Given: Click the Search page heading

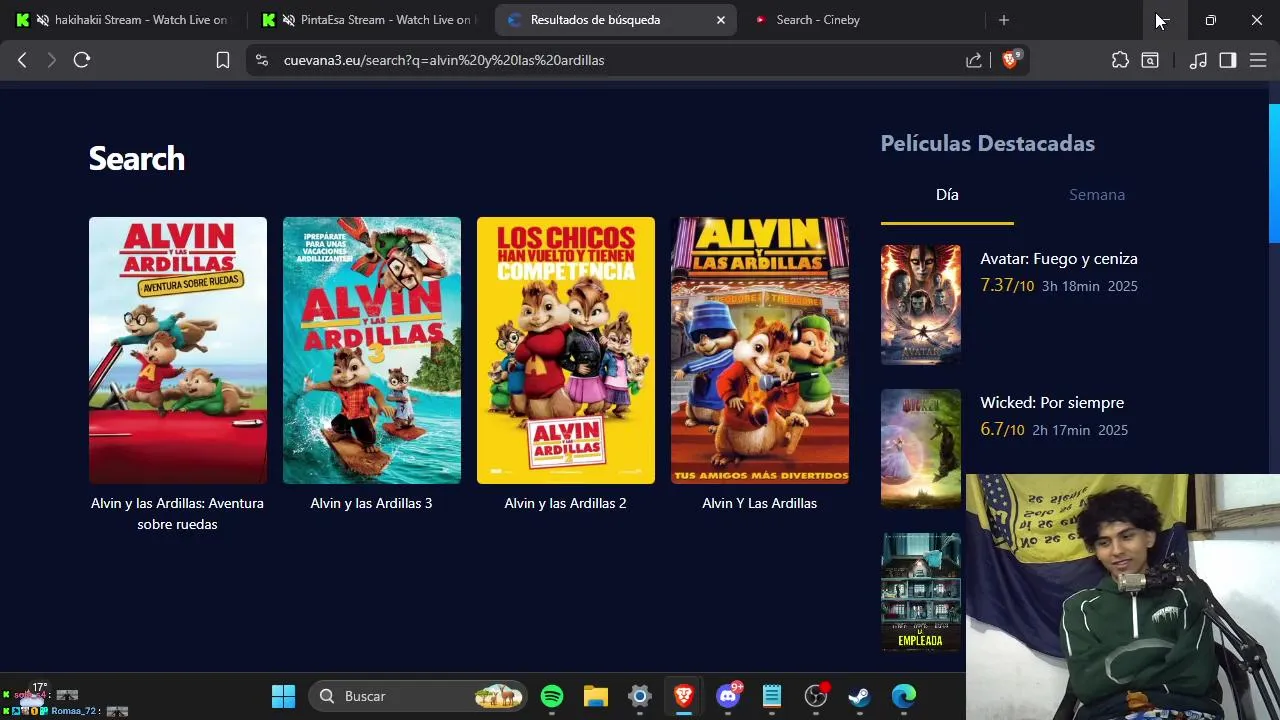Looking at the screenshot, I should [x=137, y=158].
